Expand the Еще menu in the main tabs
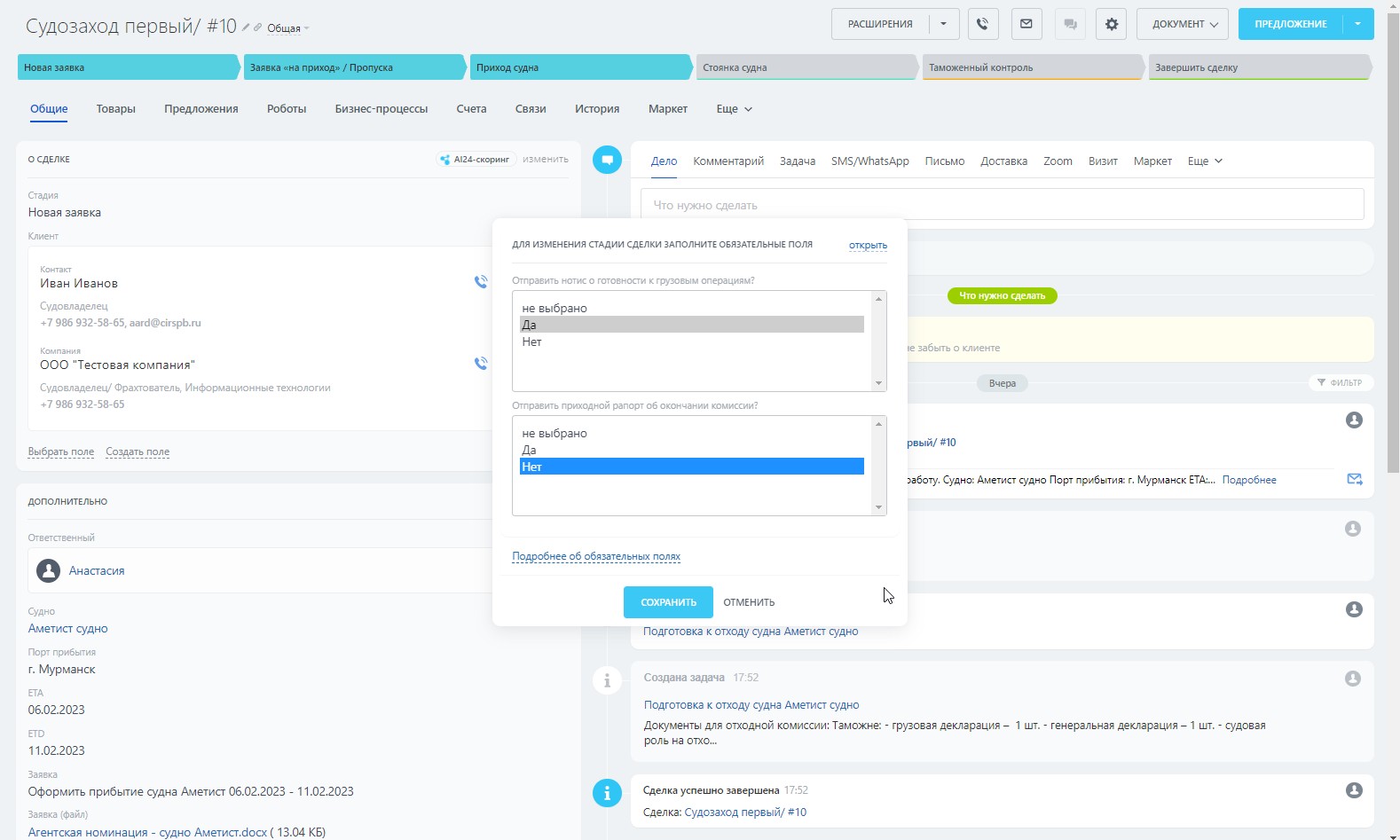The height and width of the screenshot is (840, 1400). (734, 109)
